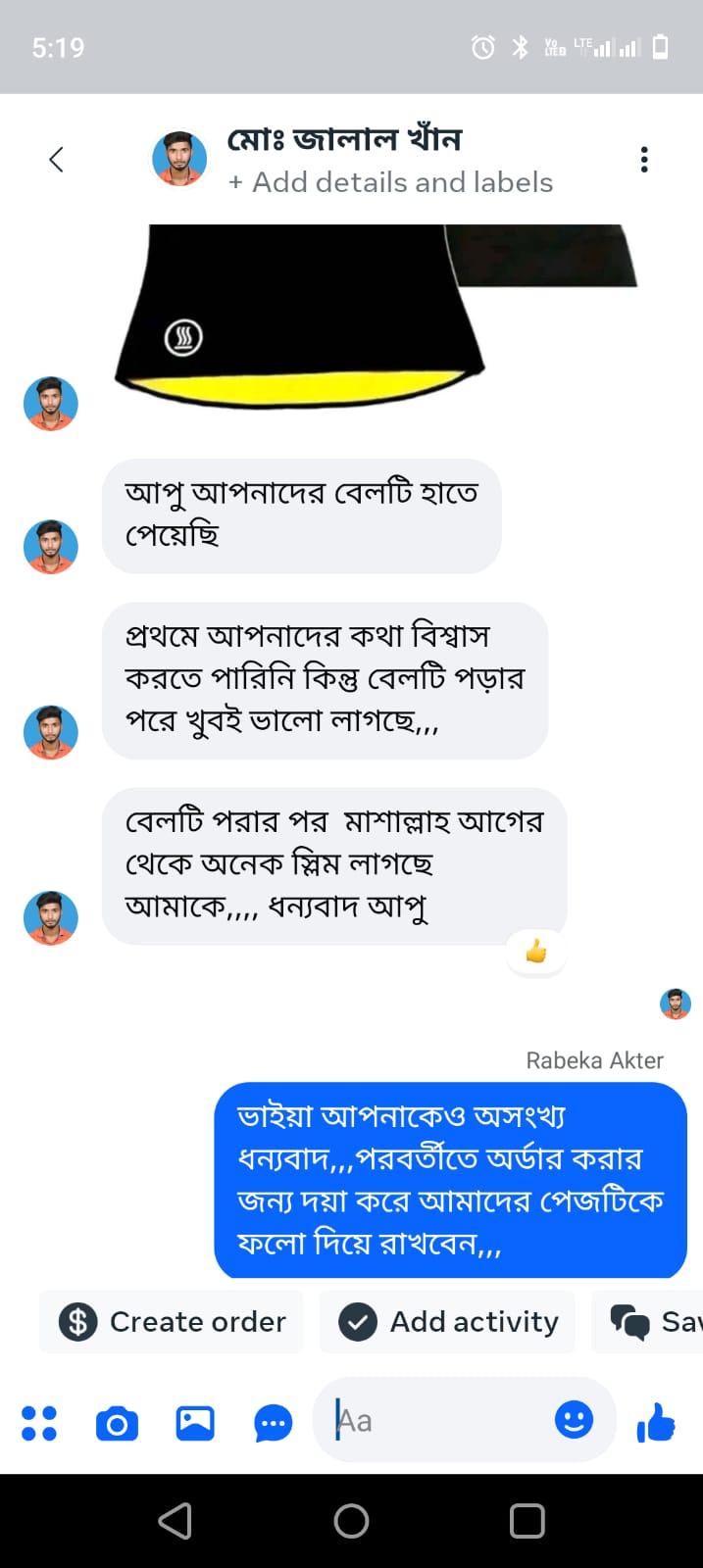Tap মোঃ জালাল খাঁন profile picture

tap(178, 158)
